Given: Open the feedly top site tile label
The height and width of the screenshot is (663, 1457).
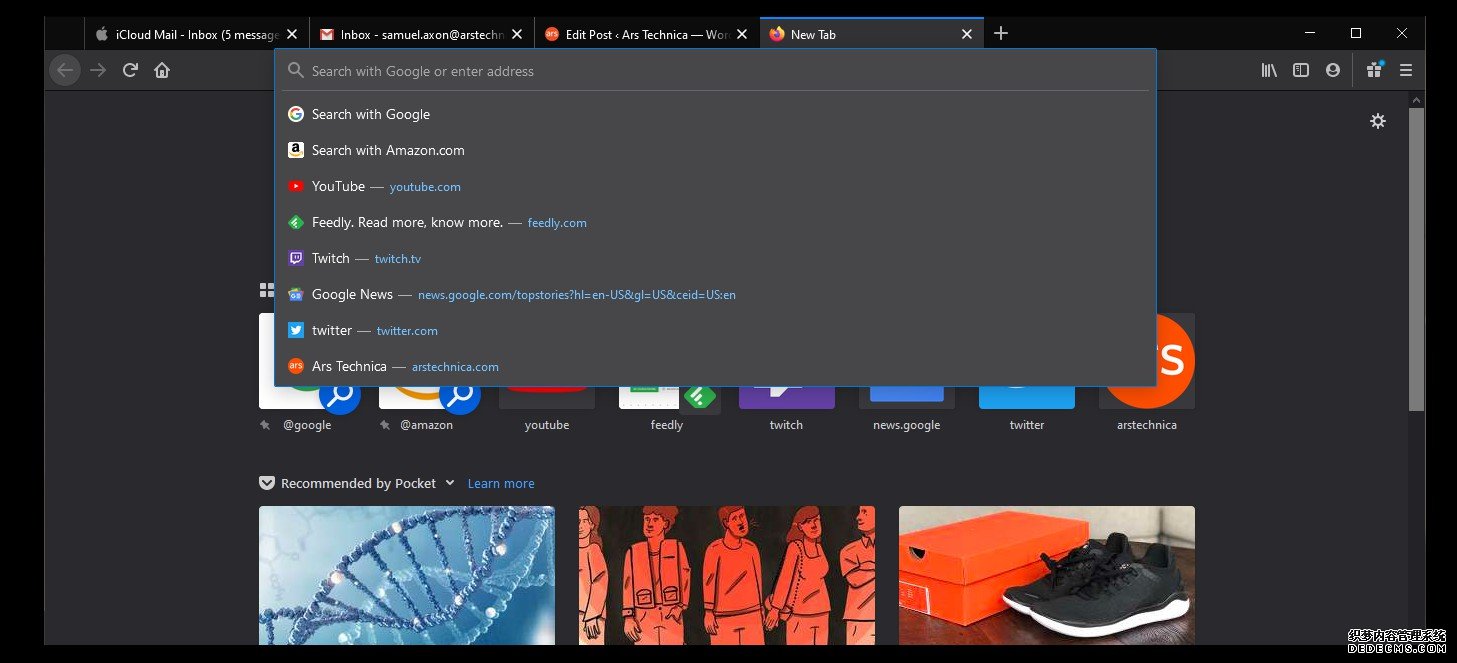Looking at the screenshot, I should click(x=667, y=425).
